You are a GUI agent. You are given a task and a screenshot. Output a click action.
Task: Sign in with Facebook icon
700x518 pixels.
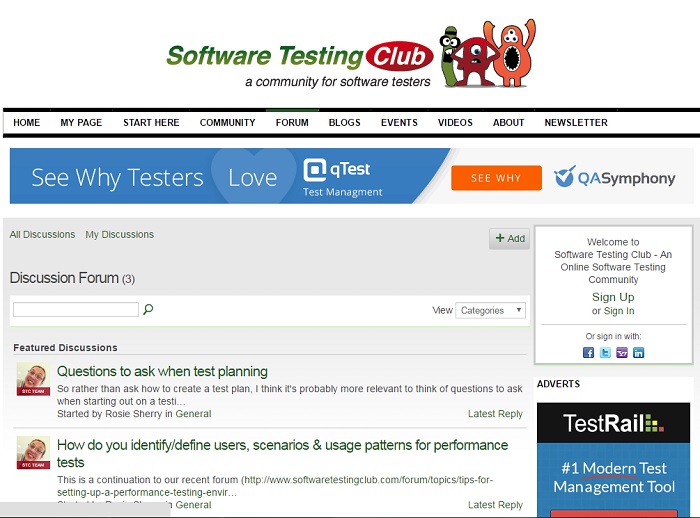588,353
